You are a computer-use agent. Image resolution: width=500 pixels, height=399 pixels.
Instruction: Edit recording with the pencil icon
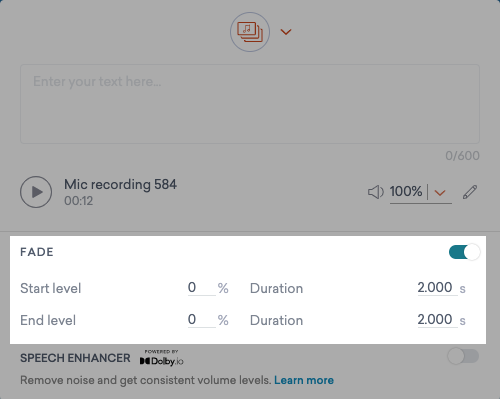470,192
